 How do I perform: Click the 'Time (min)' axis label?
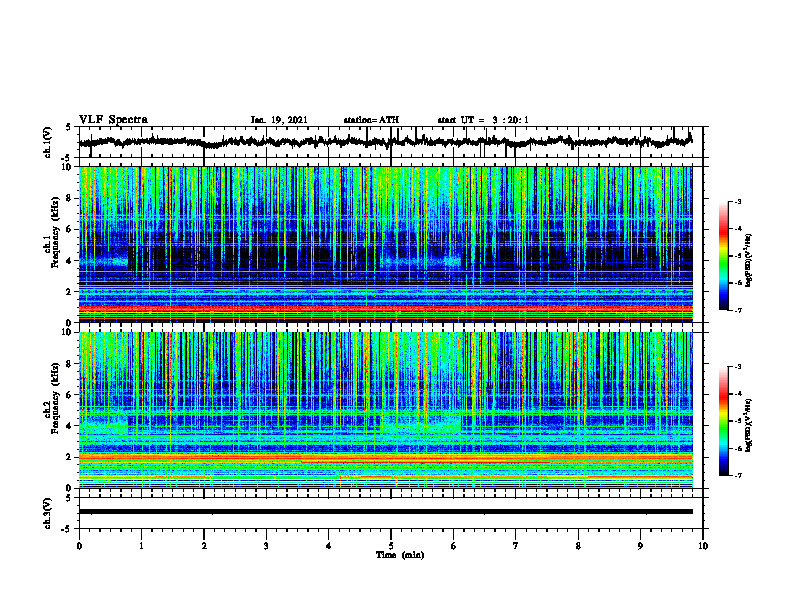[x=400, y=555]
